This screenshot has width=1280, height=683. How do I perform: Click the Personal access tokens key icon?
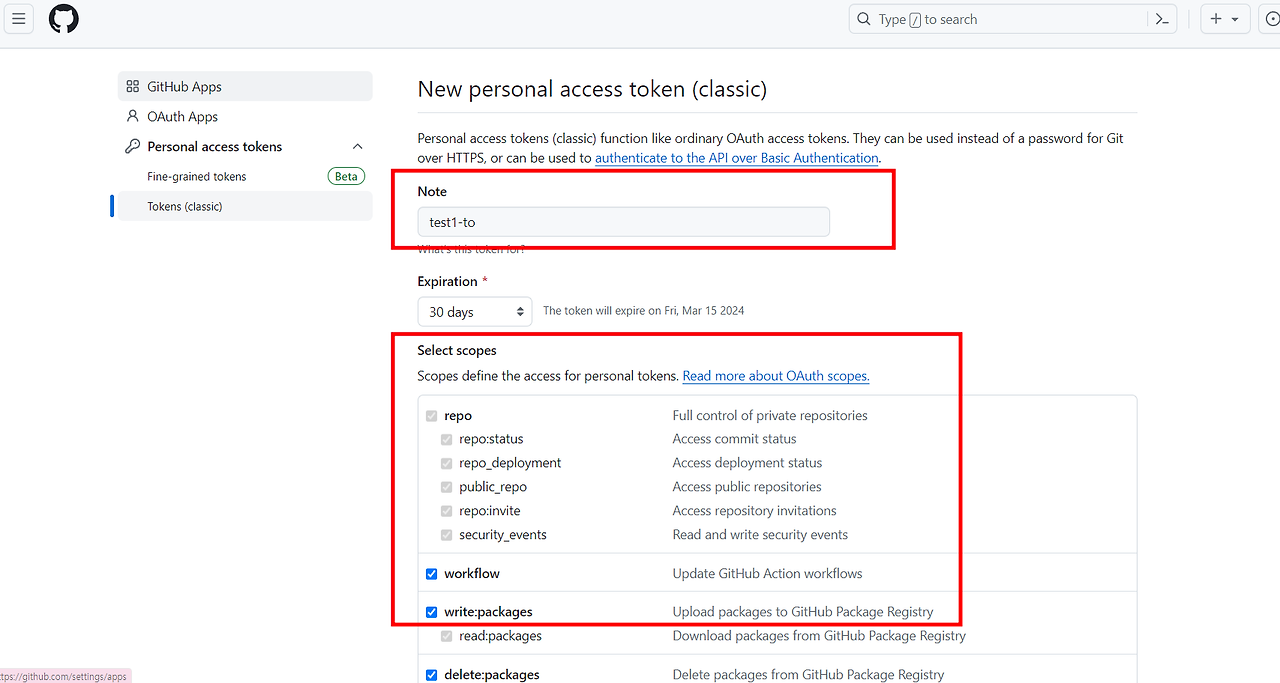[x=133, y=147]
